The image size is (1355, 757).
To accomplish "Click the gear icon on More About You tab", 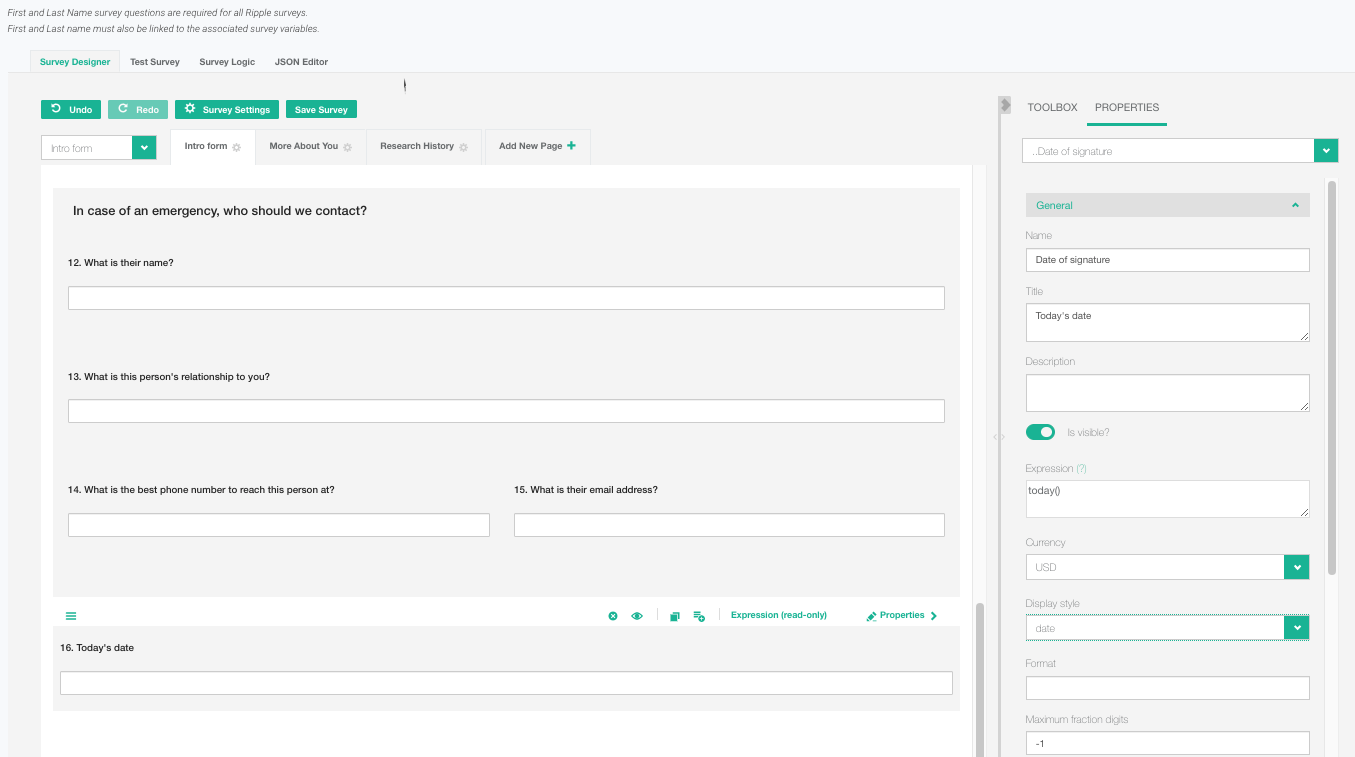I will [348, 147].
